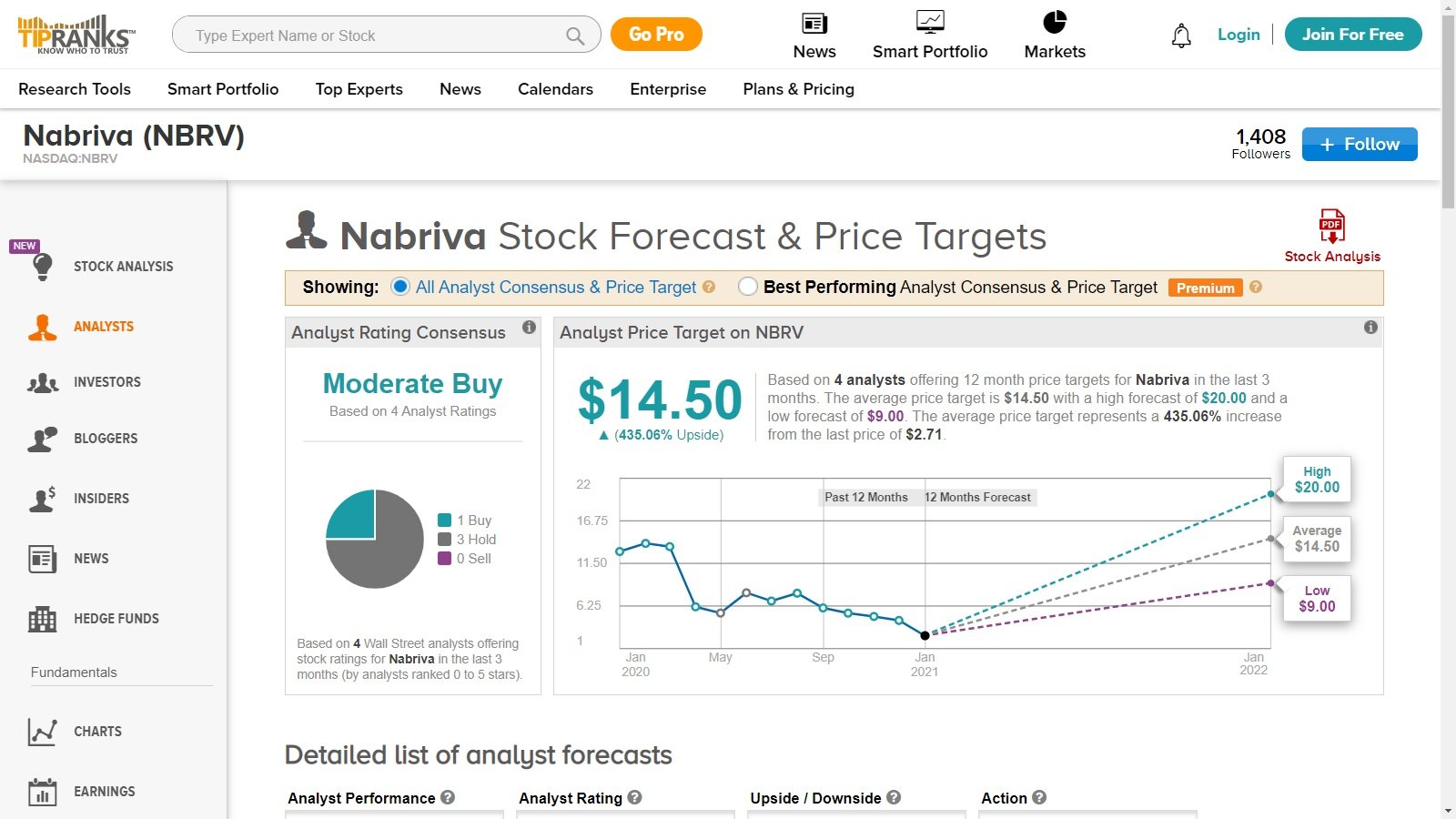Viewport: 1456px width, 819px height.
Task: Open the Markets pie chart icon
Action: click(1055, 23)
